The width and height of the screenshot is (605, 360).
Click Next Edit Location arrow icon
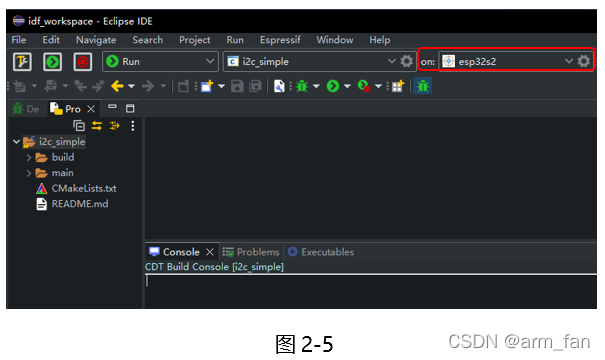click(x=98, y=86)
